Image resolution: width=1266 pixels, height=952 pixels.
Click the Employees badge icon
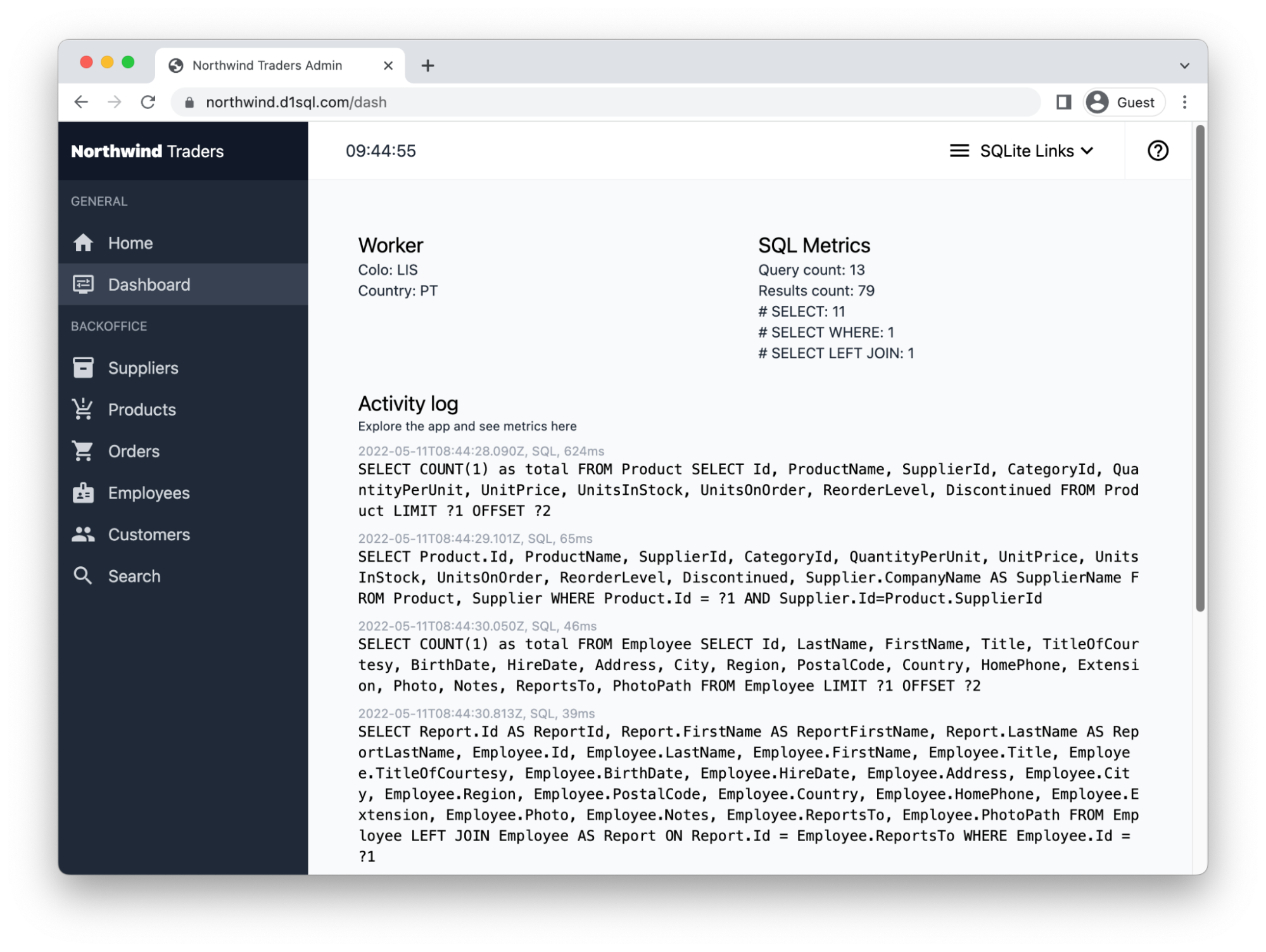(x=83, y=493)
